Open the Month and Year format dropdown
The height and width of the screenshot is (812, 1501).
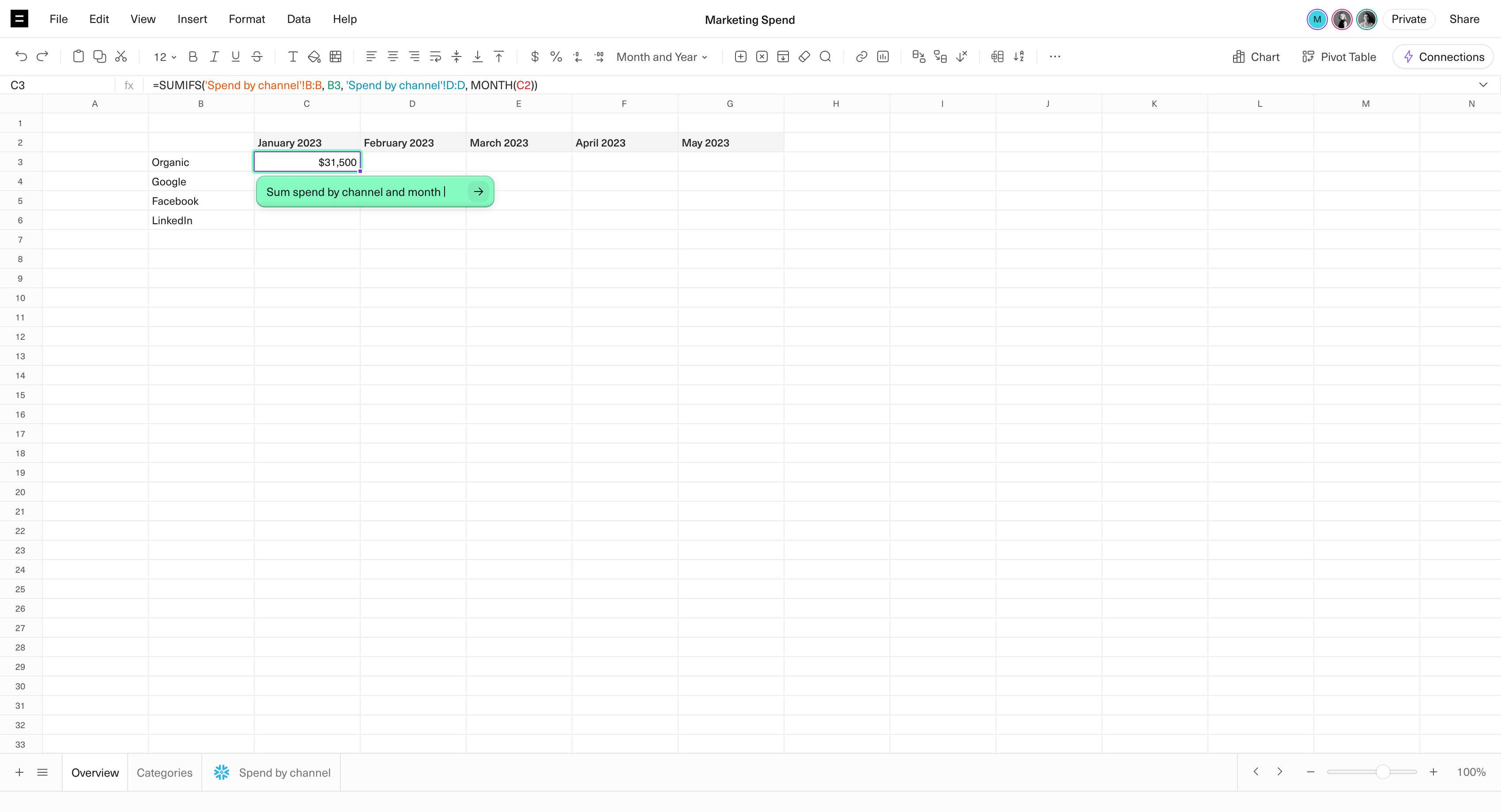click(x=661, y=57)
